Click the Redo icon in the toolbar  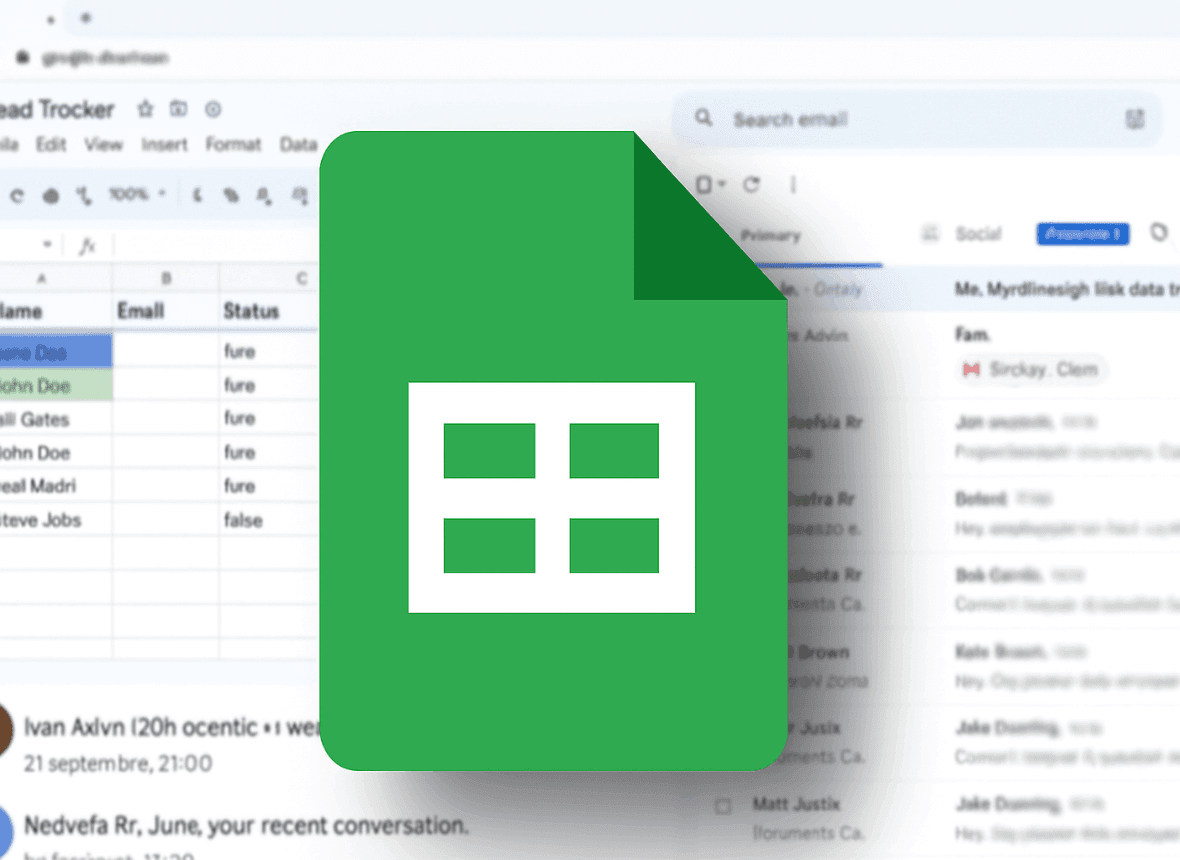coord(17,195)
